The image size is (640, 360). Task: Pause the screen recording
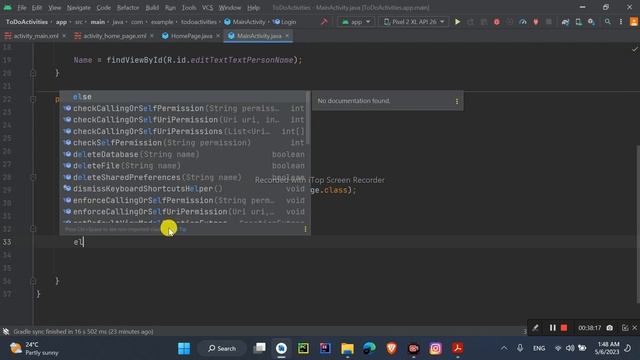click(x=552, y=328)
